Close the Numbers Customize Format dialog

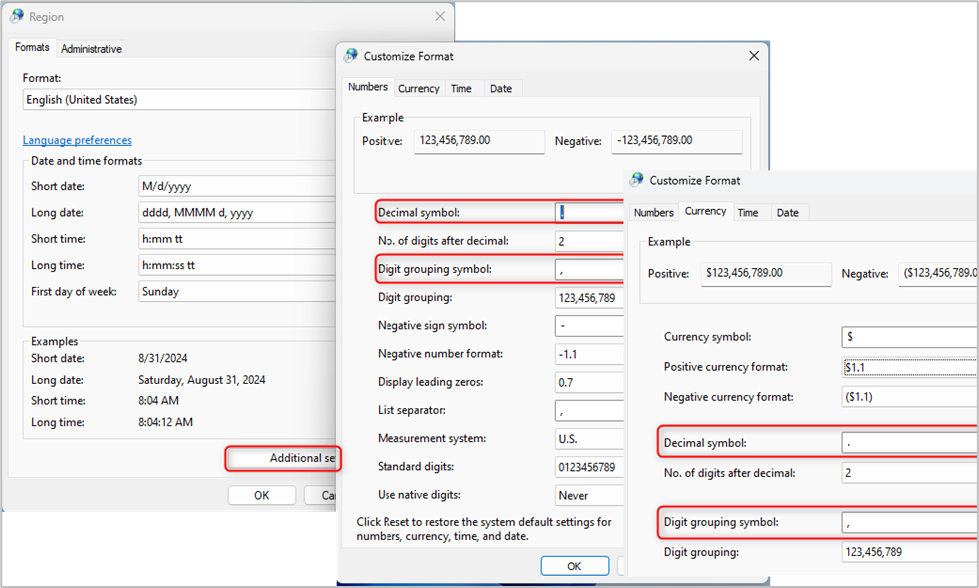point(750,56)
